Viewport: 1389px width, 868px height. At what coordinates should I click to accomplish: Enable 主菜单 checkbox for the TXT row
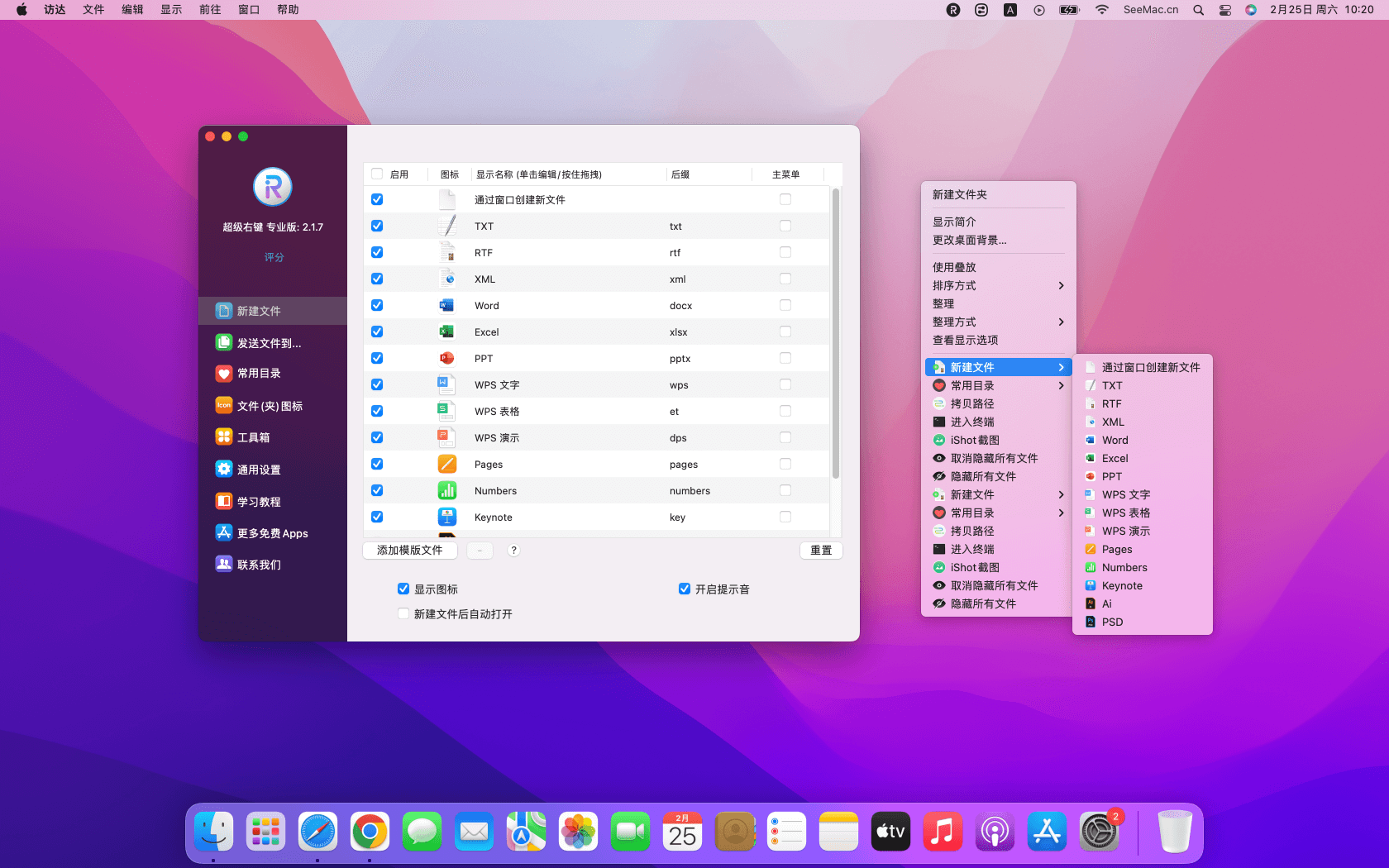[x=785, y=226]
